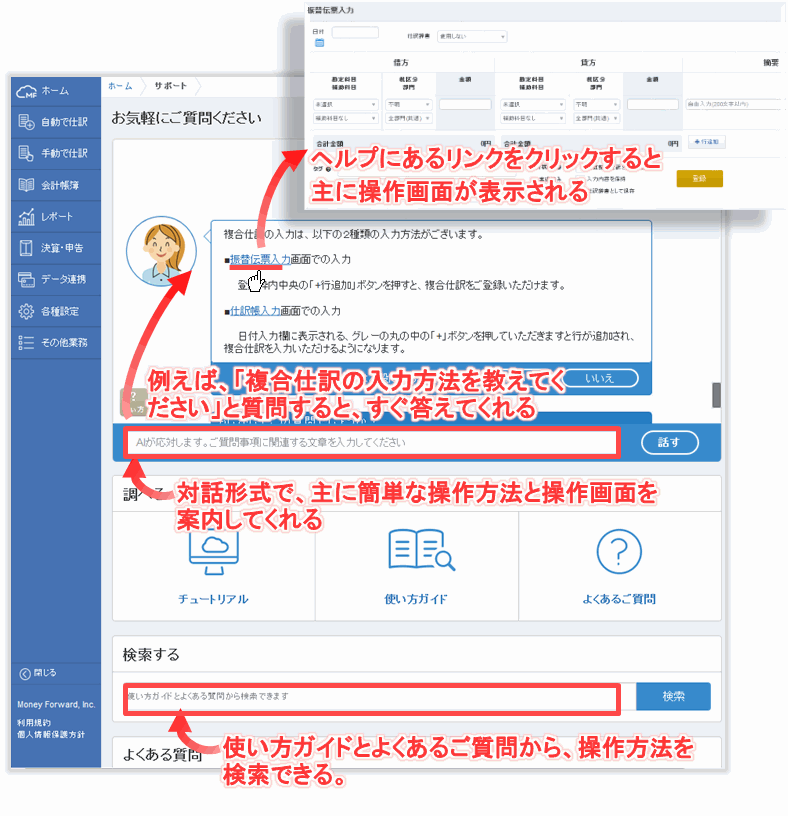788x816 pixels.
Task: Click the AI chat question input field
Action: coord(372,443)
